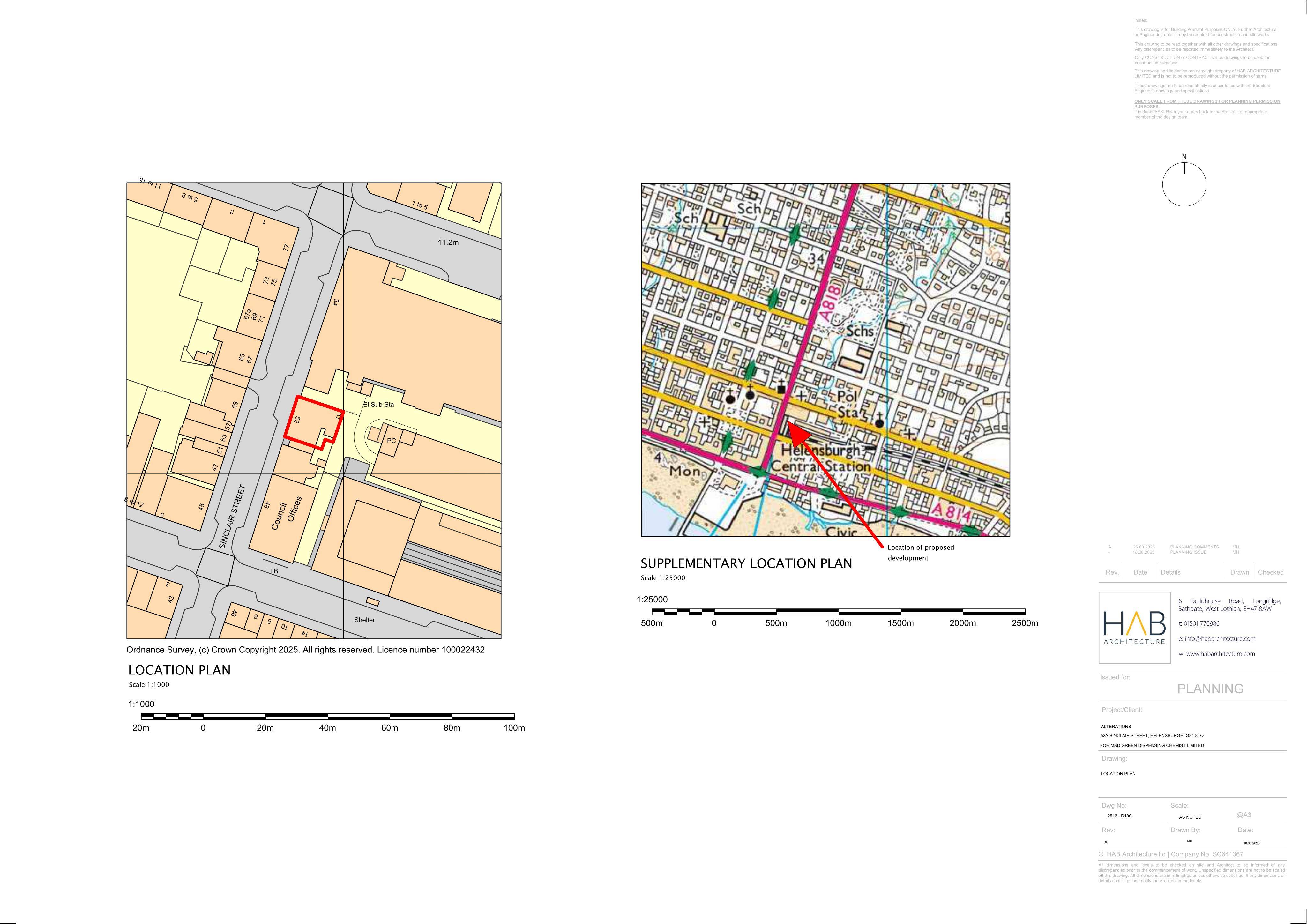The height and width of the screenshot is (924, 1307).
Task: Click the 'Location of proposed development' label
Action: click(921, 553)
